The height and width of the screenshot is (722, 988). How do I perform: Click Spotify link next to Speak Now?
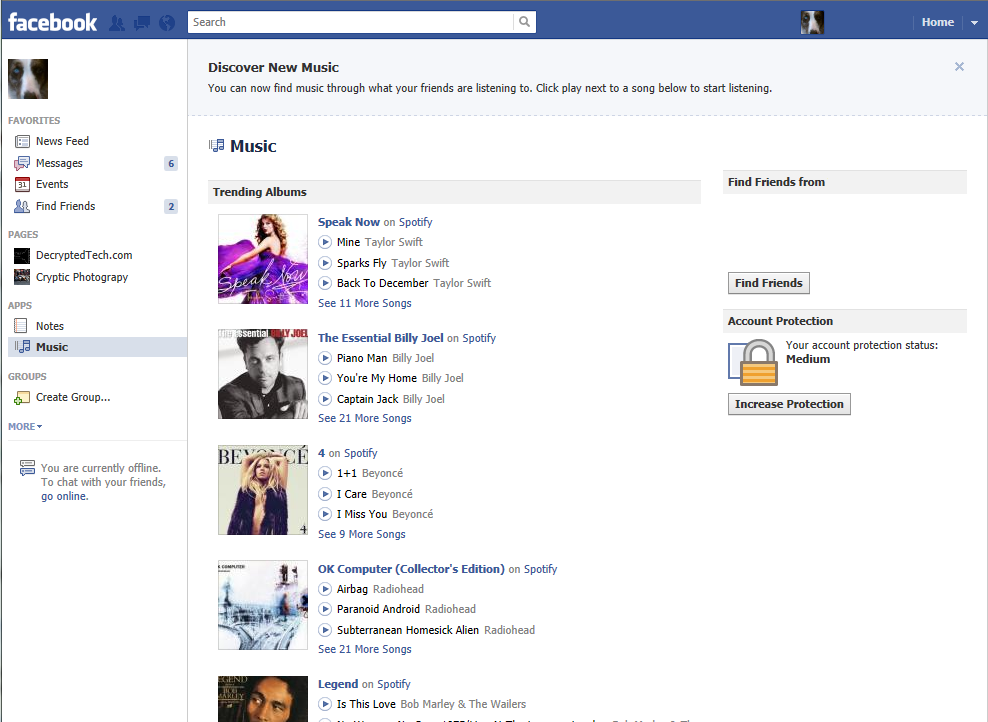[415, 222]
